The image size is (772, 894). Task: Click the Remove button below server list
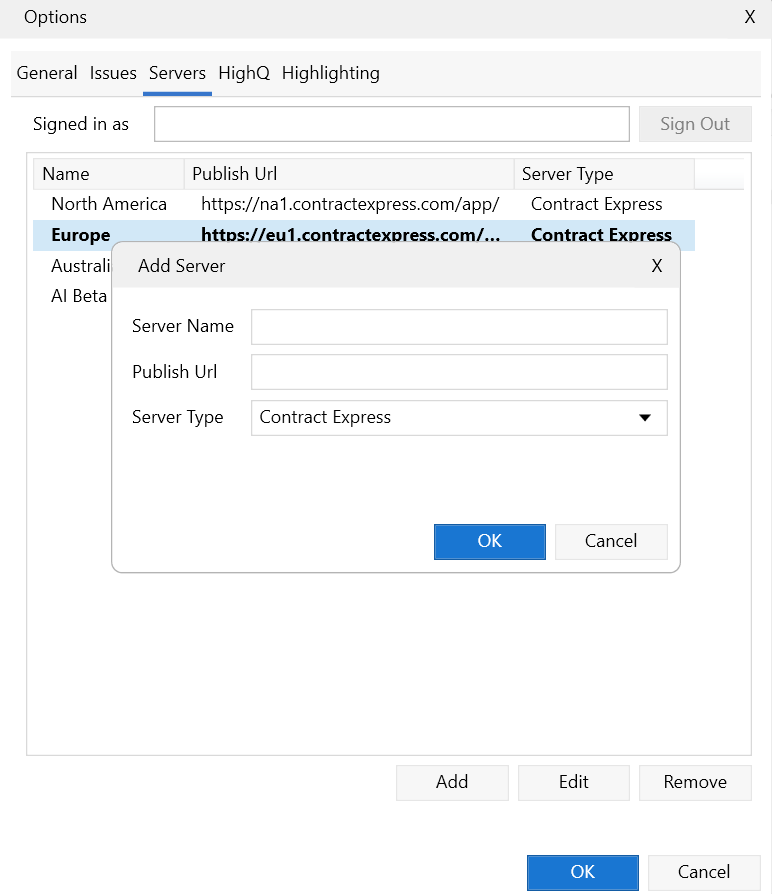click(x=695, y=782)
